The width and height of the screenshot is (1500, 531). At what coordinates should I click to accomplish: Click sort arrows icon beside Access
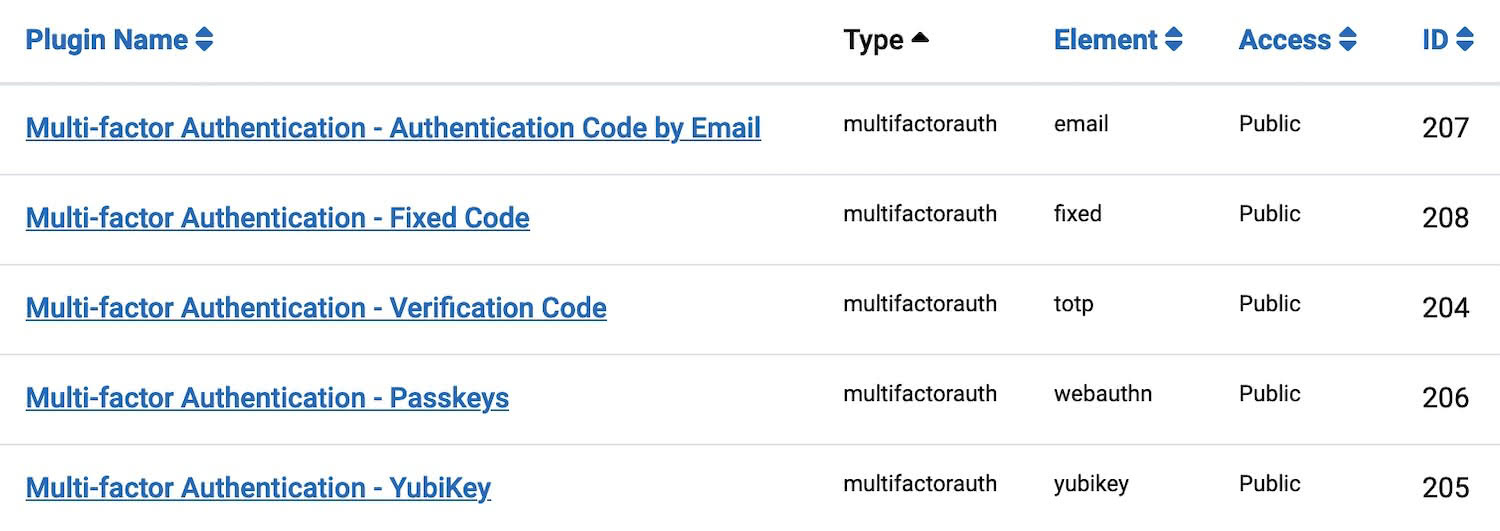1348,40
